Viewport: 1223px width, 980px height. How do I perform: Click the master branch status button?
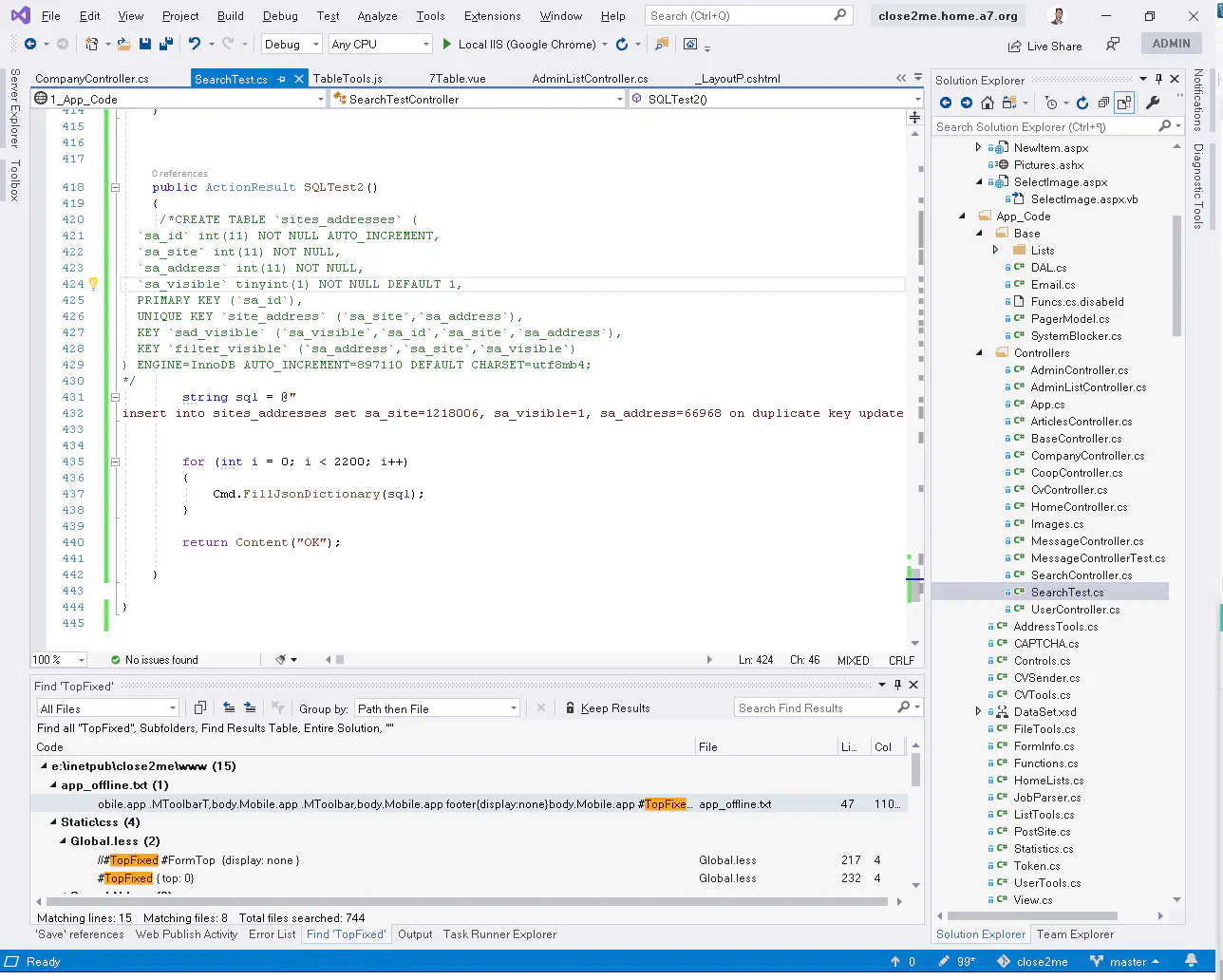[1127, 962]
